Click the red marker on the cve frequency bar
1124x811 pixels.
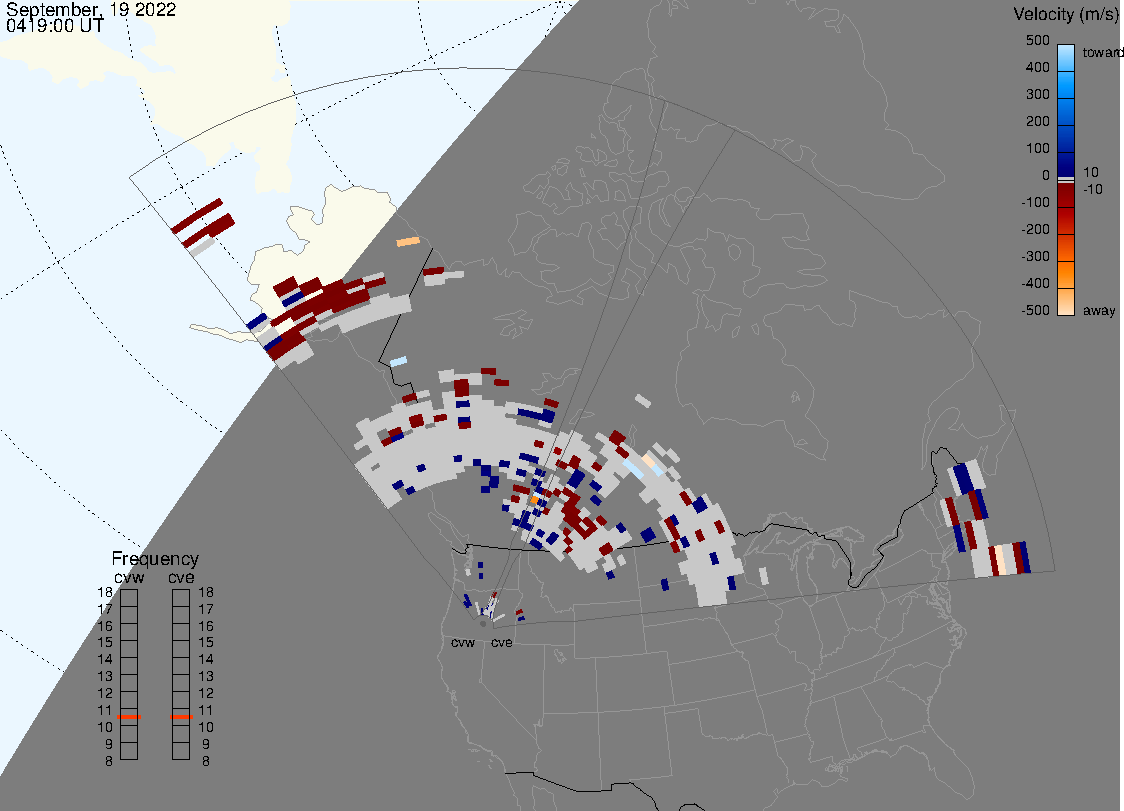[x=181, y=717]
